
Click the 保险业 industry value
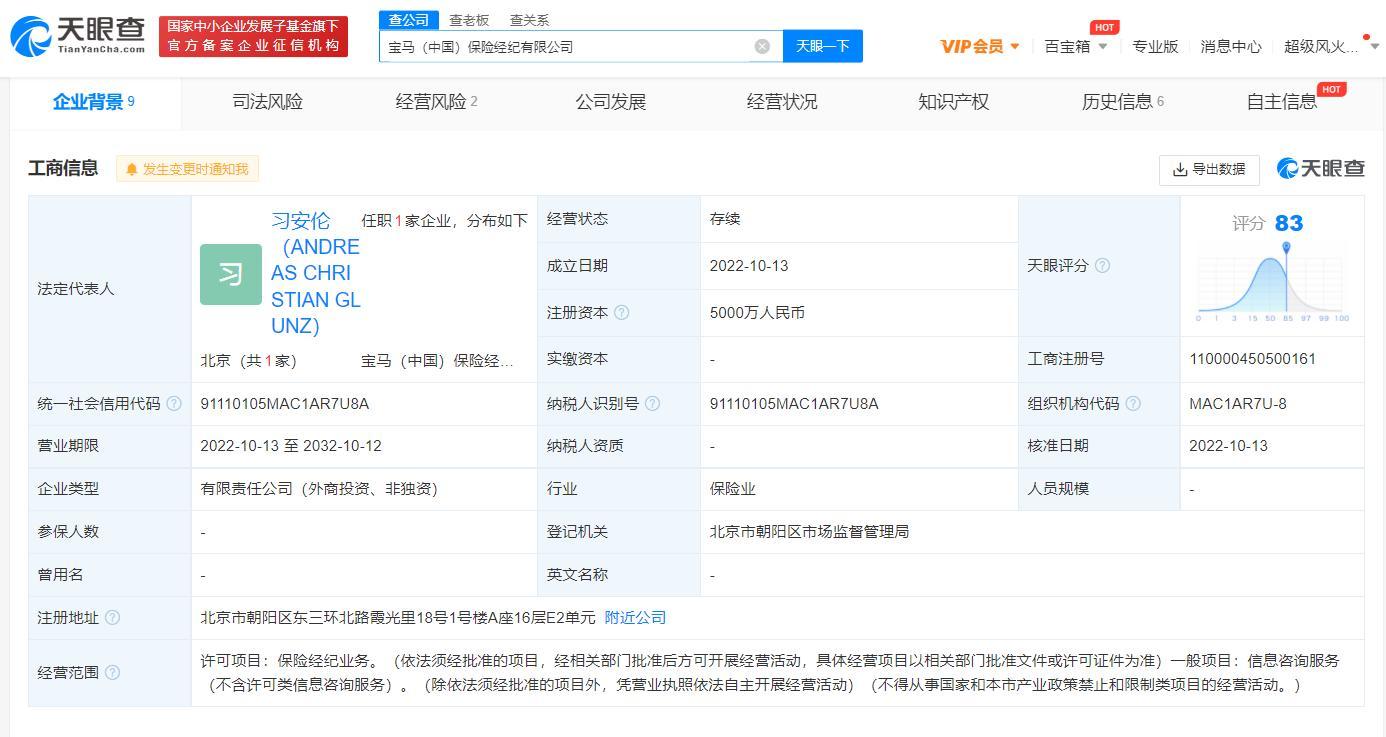point(733,489)
